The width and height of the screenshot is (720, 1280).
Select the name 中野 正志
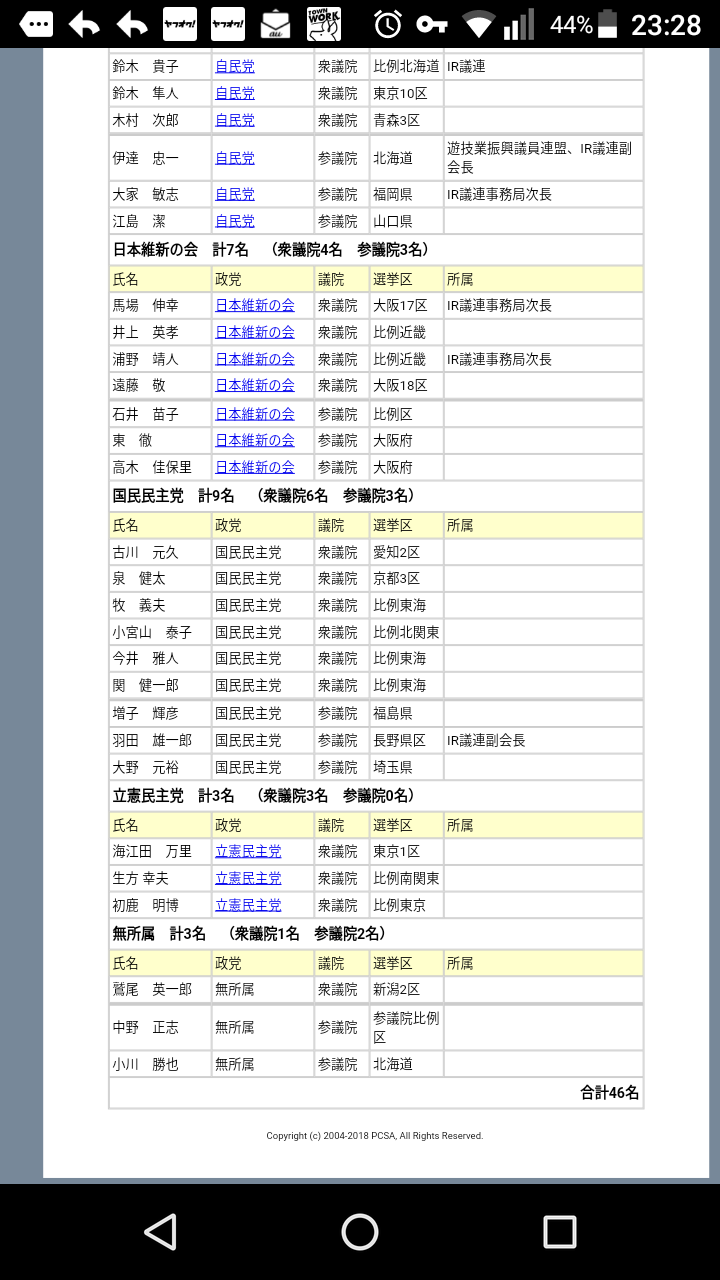pos(146,1028)
